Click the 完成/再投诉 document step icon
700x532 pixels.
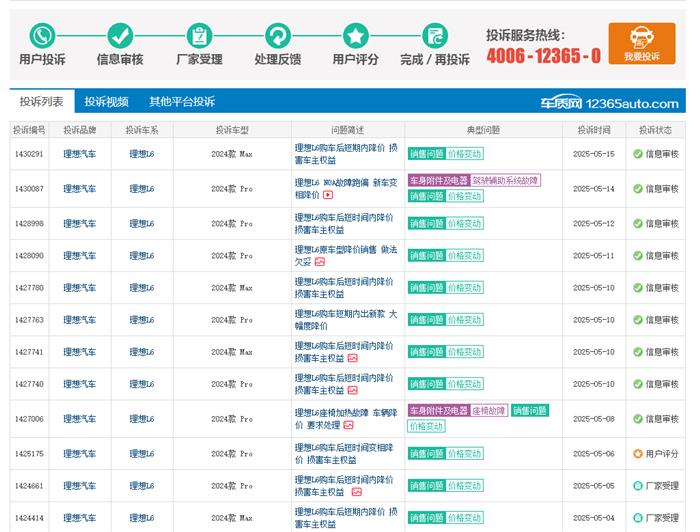coord(434,36)
